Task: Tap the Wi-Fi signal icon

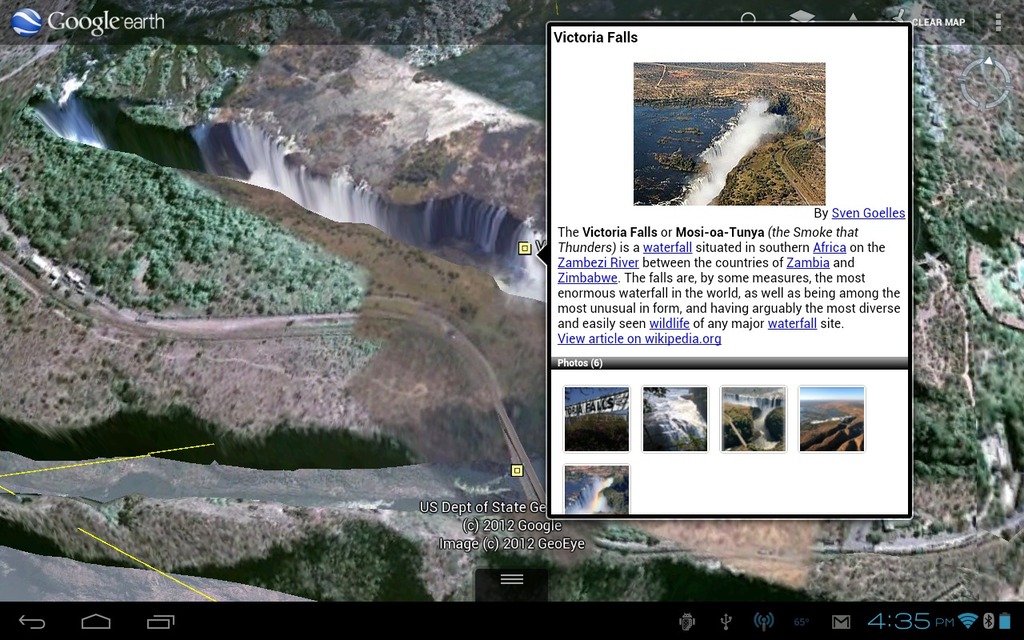Action: [968, 620]
